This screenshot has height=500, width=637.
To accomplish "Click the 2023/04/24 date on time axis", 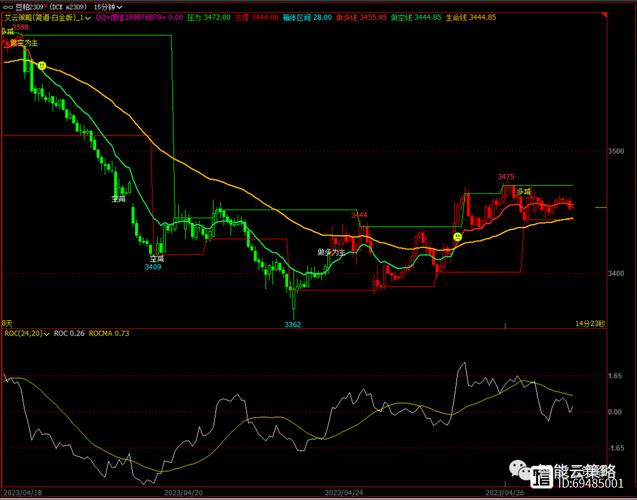I will tap(345, 493).
